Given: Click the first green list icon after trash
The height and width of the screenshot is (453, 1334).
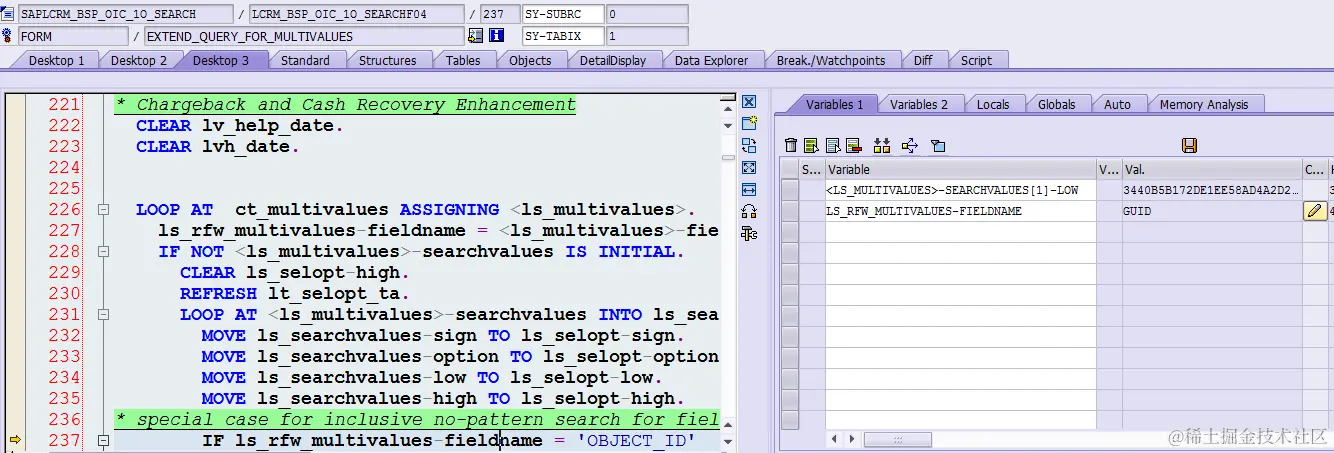Looking at the screenshot, I should (811, 146).
